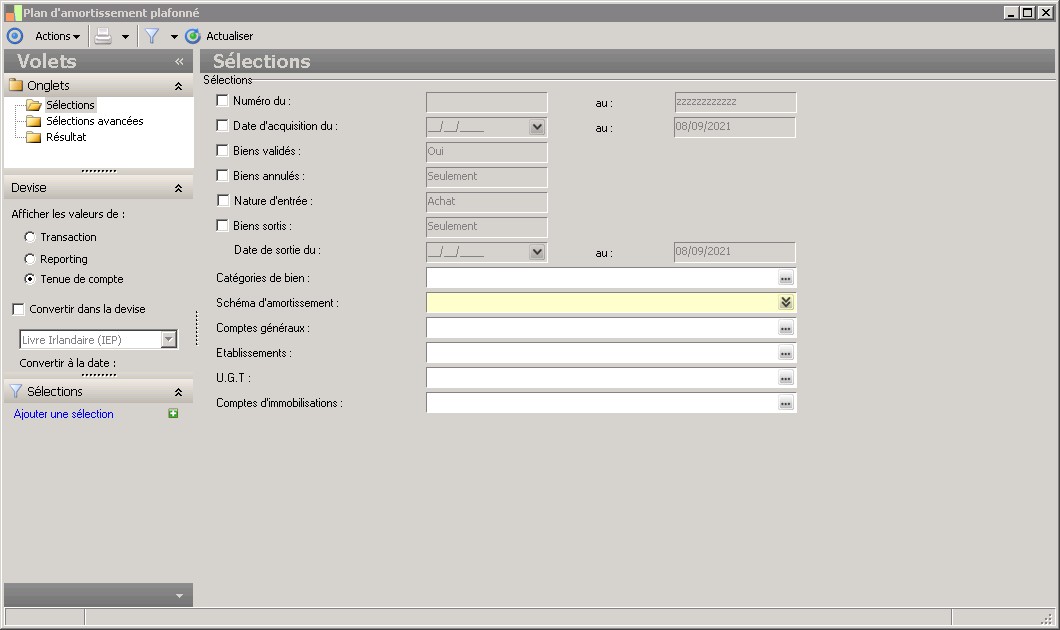Click the printer icon in toolbar
The height and width of the screenshot is (630, 1060).
[103, 36]
